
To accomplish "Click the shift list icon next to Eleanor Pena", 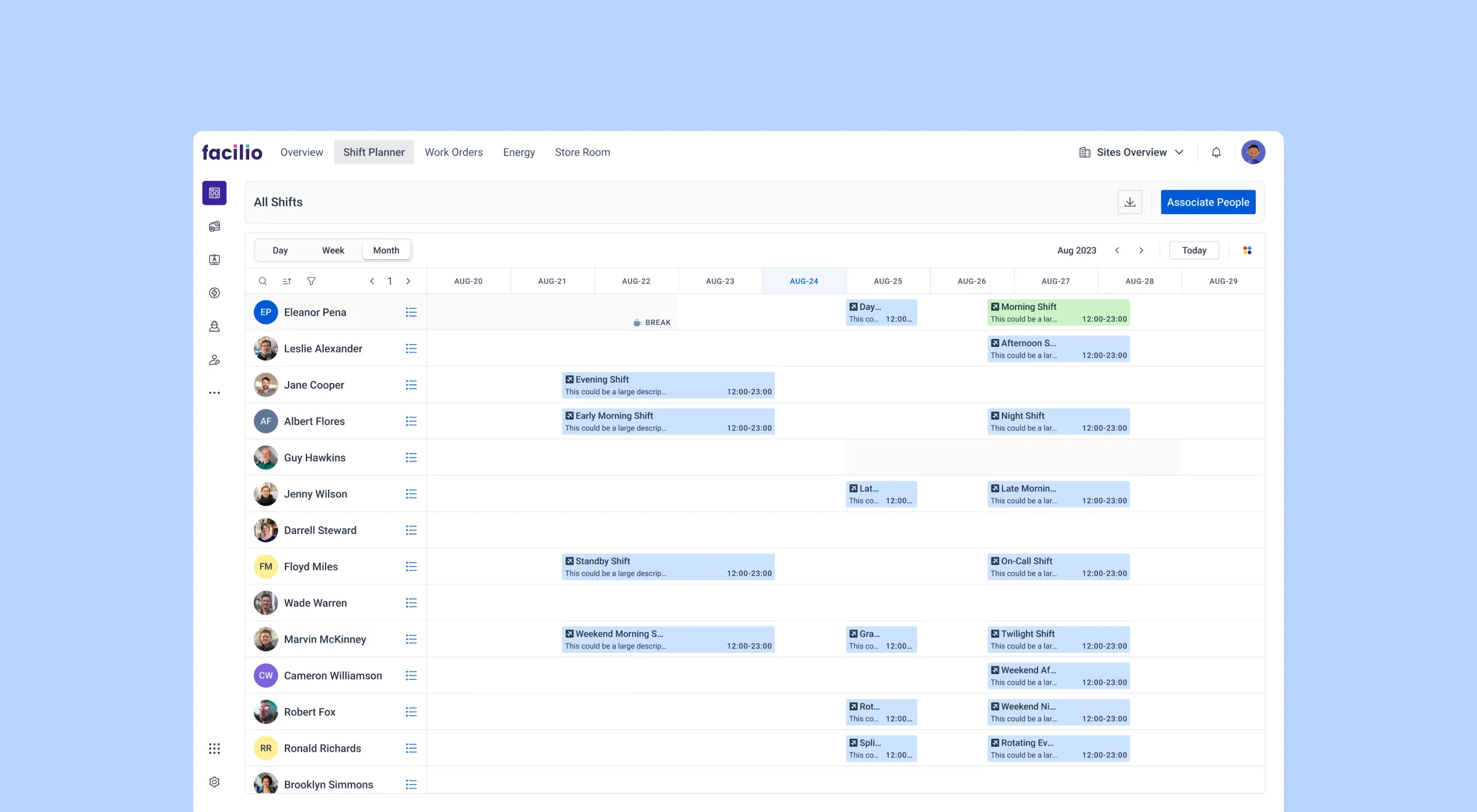I will [x=411, y=312].
